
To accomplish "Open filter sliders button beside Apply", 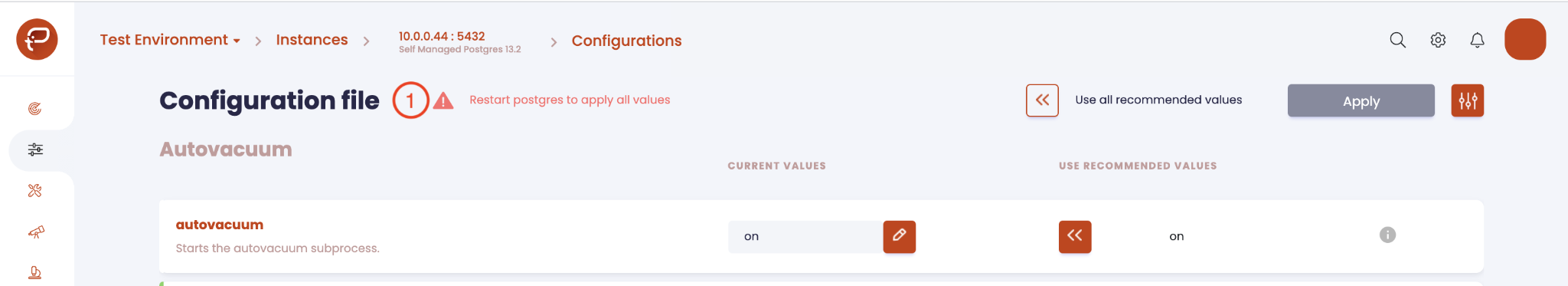I will point(1467,100).
